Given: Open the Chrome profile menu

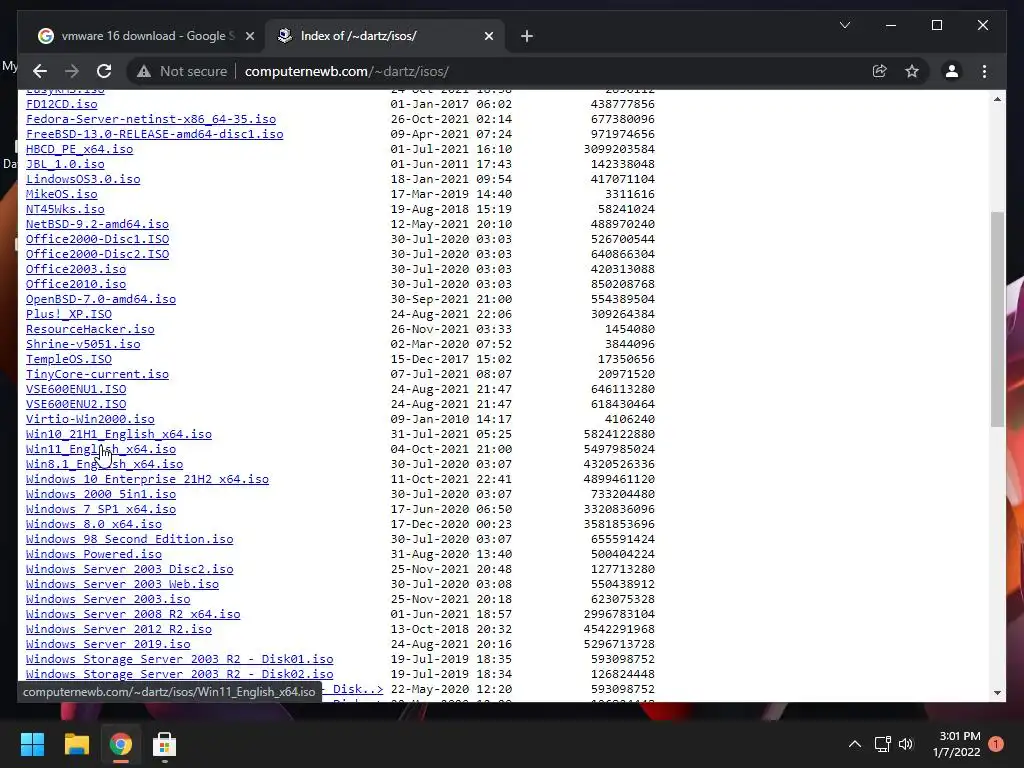Looking at the screenshot, I should pyautogui.click(x=952, y=71).
